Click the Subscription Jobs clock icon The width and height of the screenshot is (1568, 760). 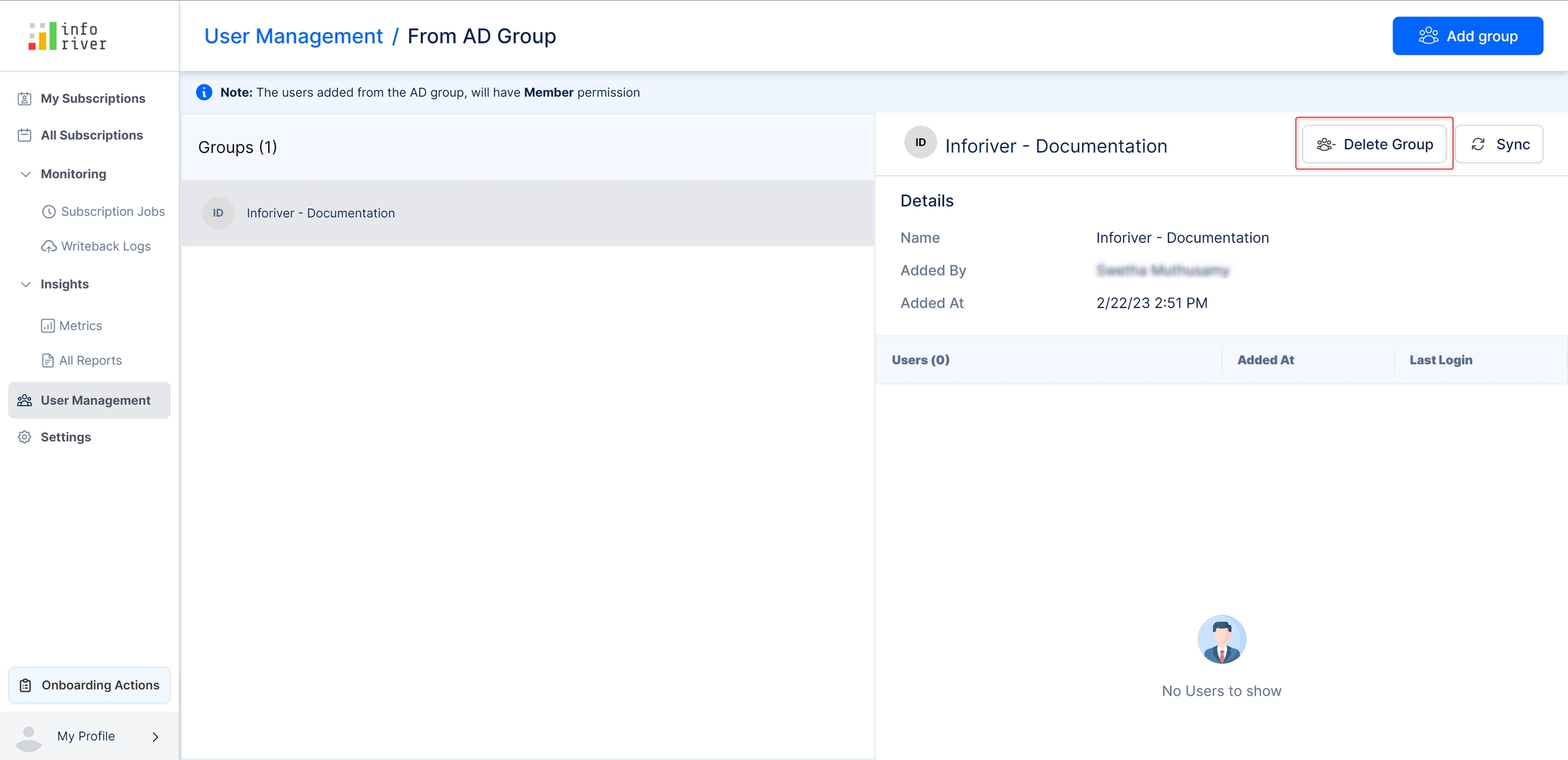[x=48, y=212]
